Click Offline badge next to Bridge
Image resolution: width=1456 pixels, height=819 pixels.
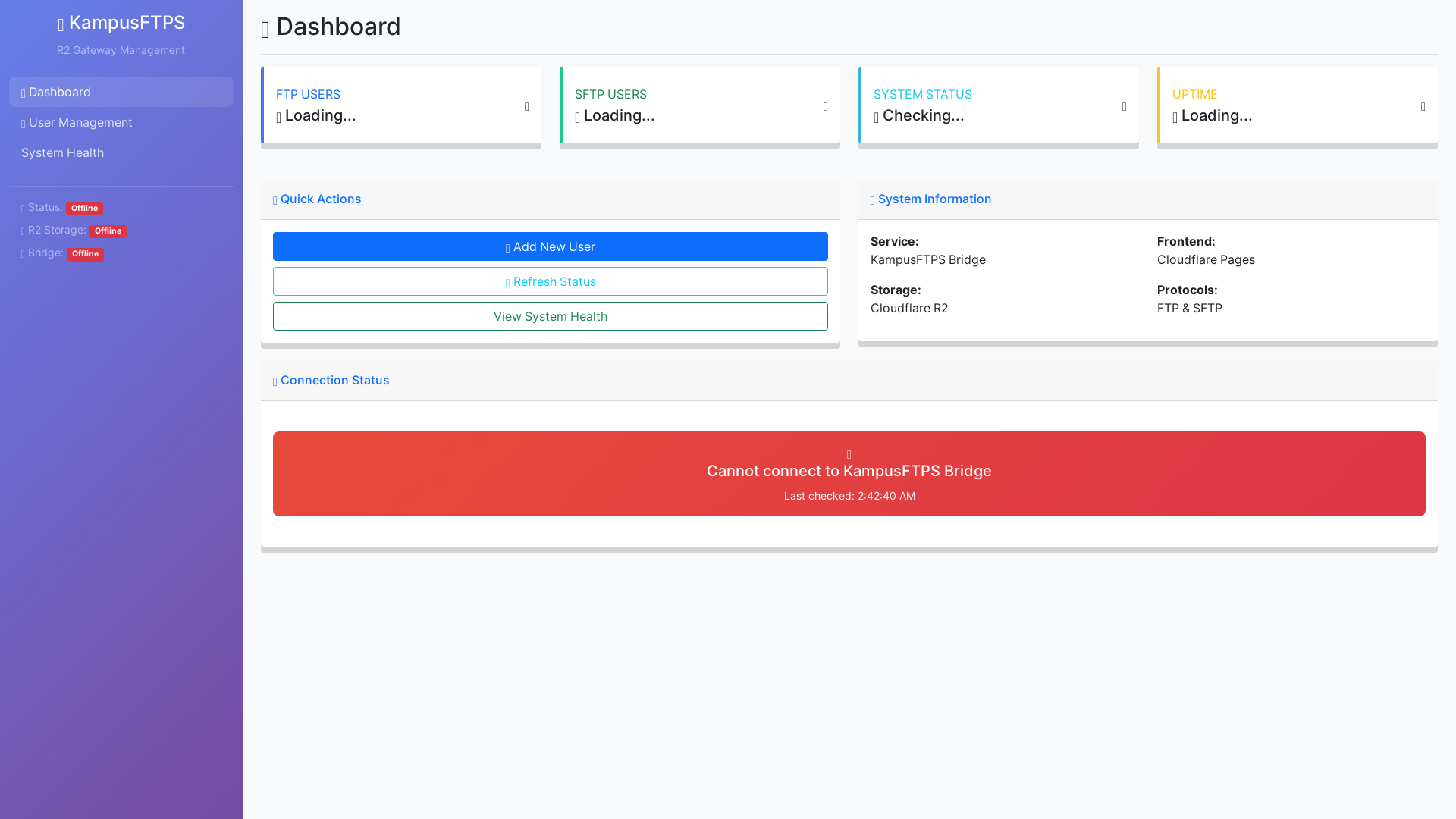[x=85, y=254]
